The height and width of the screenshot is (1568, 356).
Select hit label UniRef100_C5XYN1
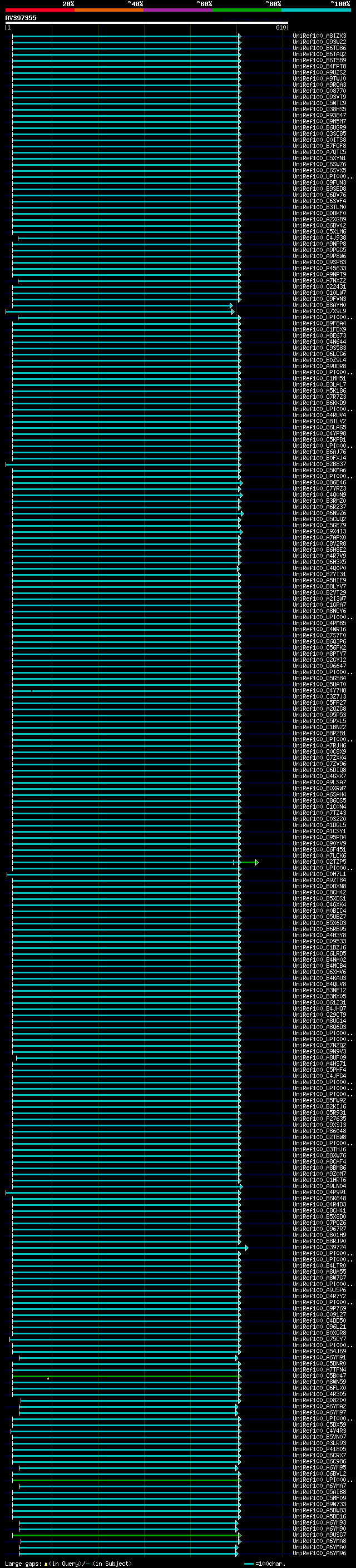coord(319,159)
